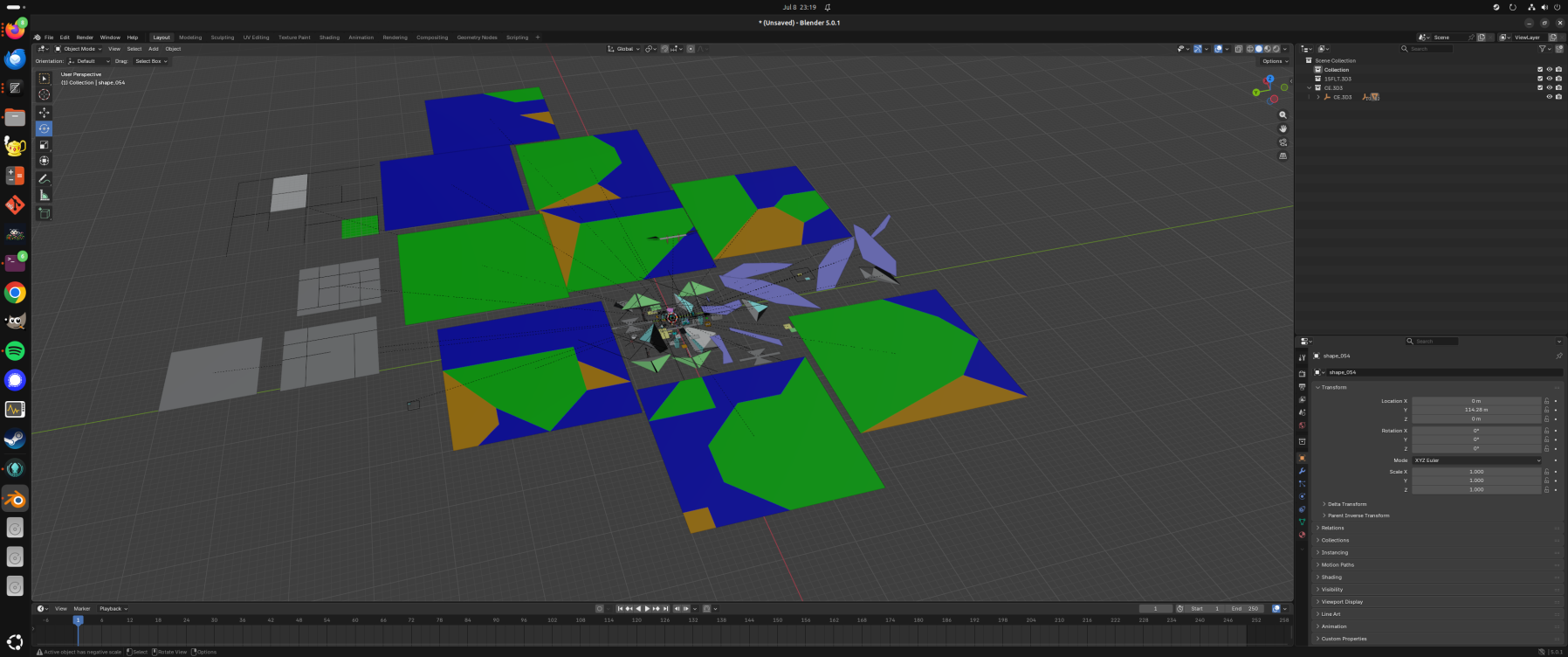This screenshot has width=1568, height=657.
Task: Open the Tool properties tab icon
Action: [1302, 357]
